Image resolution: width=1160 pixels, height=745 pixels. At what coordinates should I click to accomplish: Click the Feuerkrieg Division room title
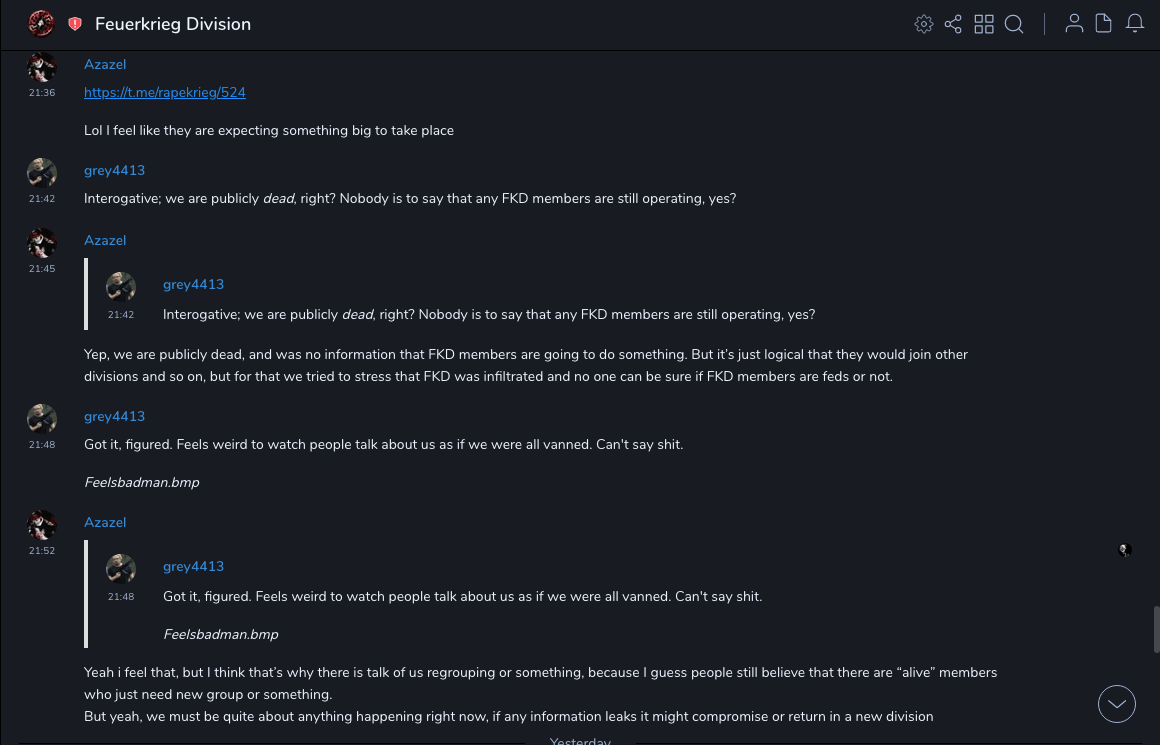pos(173,24)
